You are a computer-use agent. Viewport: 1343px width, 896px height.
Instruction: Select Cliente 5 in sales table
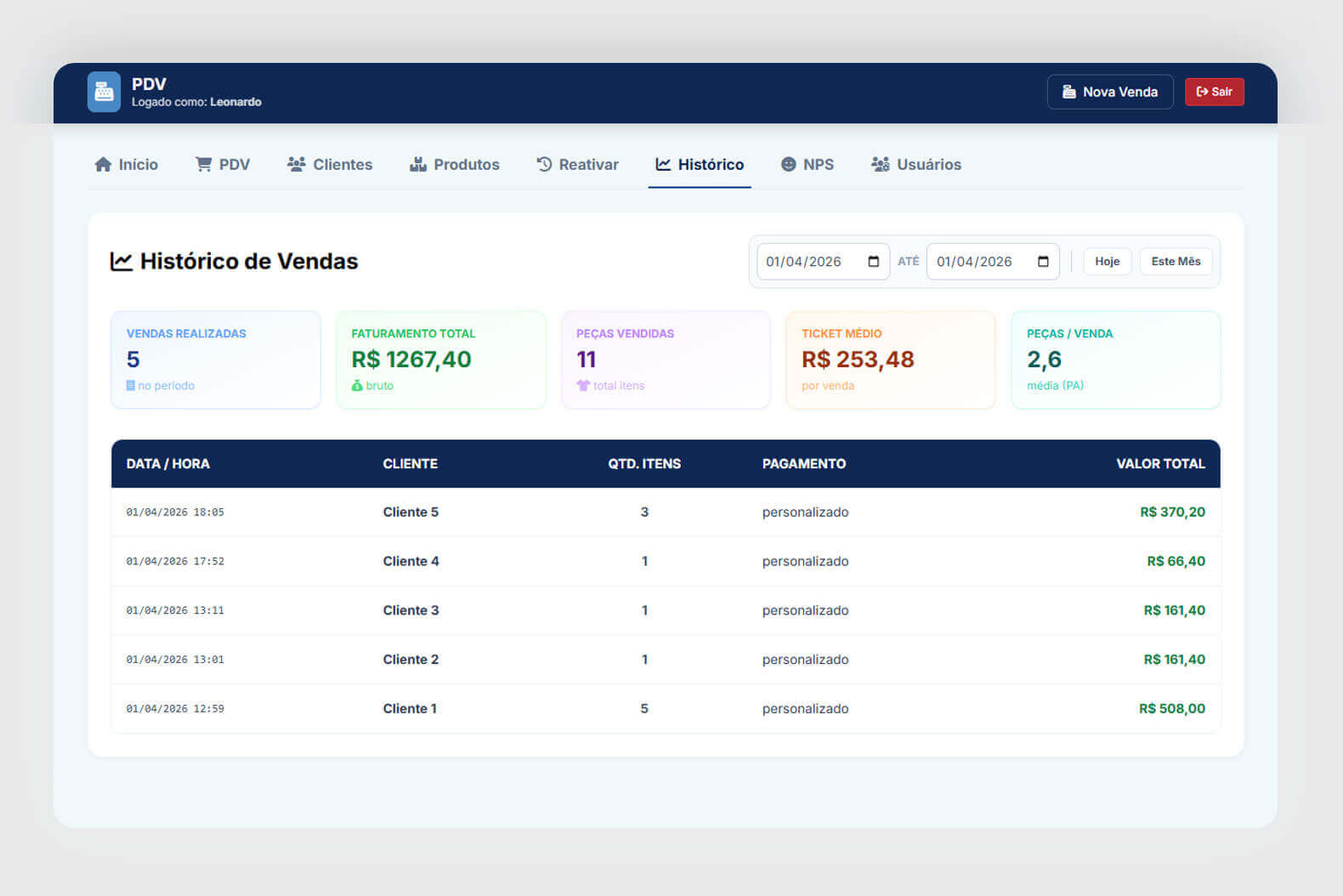click(x=411, y=512)
